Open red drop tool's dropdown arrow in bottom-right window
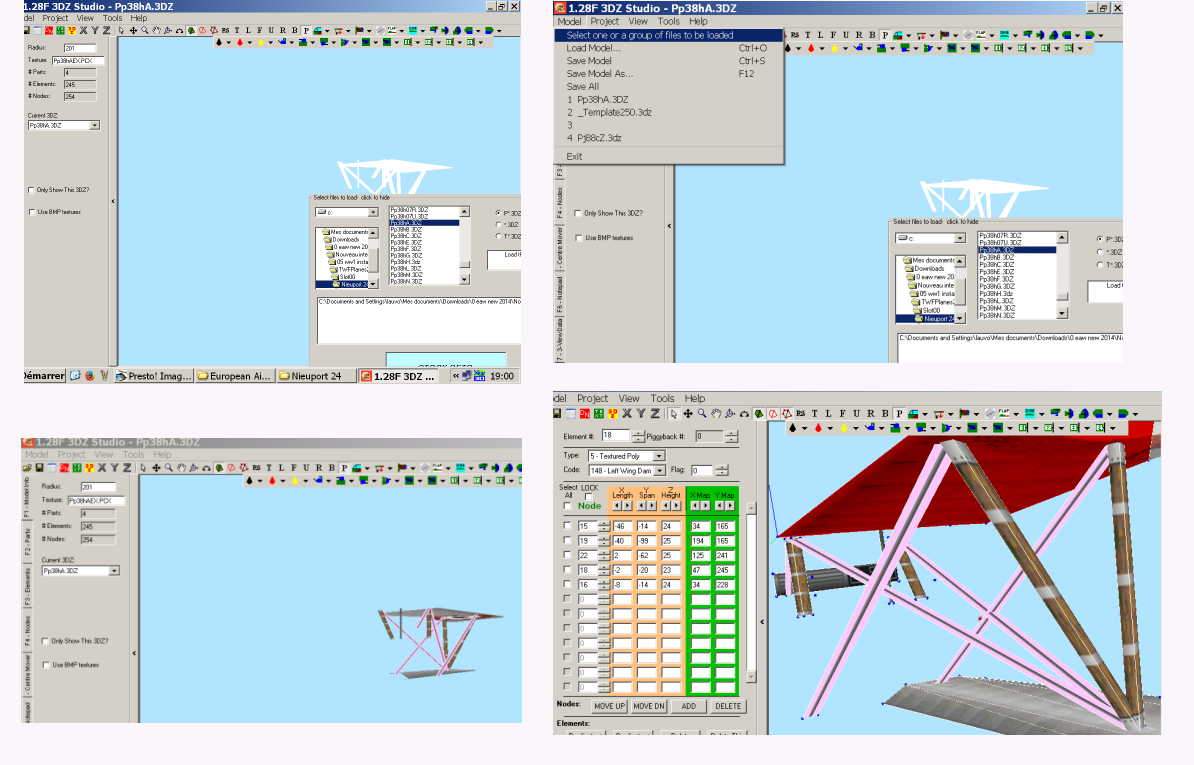Screen dimensions: 1194x765 coord(828,429)
